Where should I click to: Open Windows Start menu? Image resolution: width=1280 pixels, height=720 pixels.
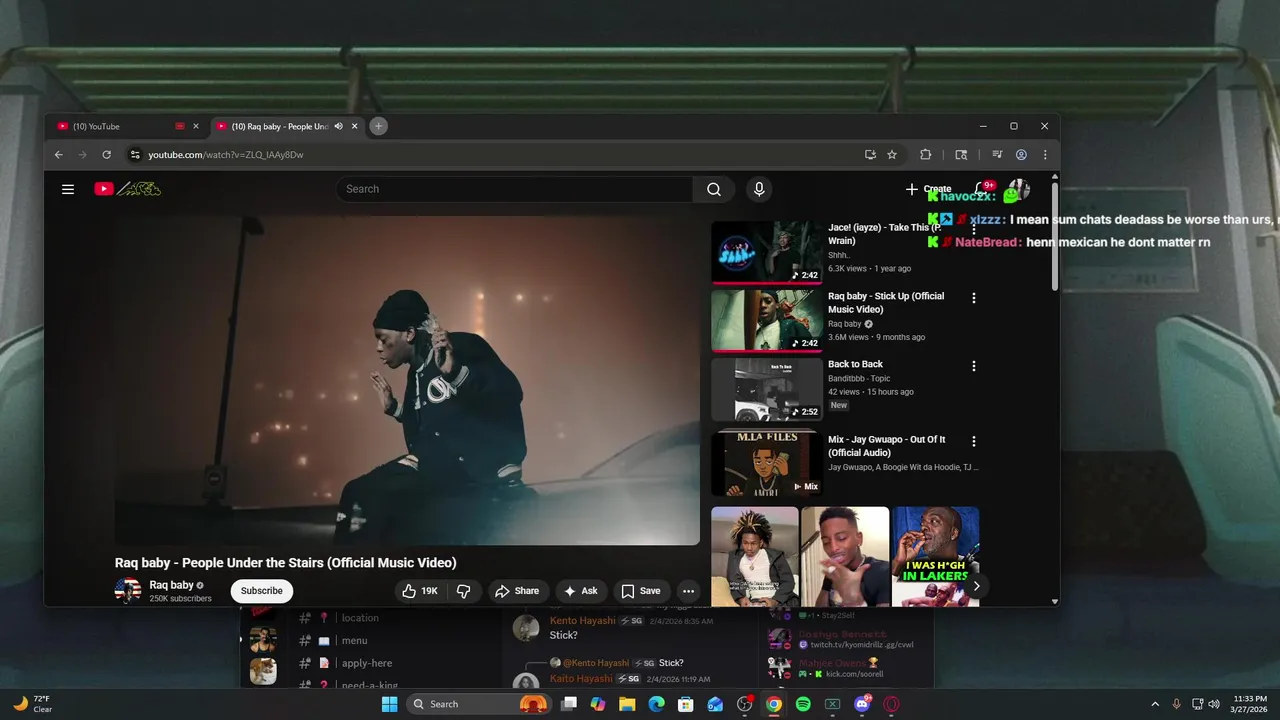(x=389, y=704)
